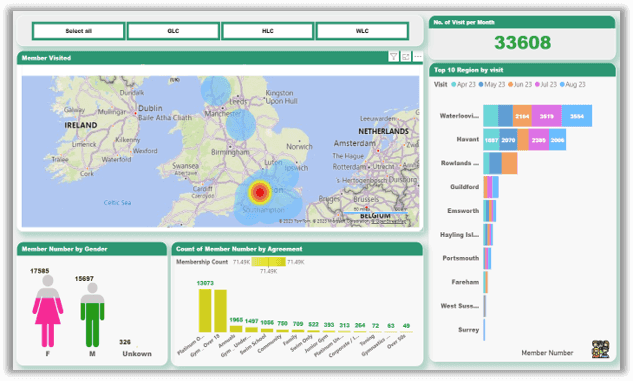Click the members image beside Member Number
Image resolution: width=633 pixels, height=381 pixels.
(x=600, y=349)
